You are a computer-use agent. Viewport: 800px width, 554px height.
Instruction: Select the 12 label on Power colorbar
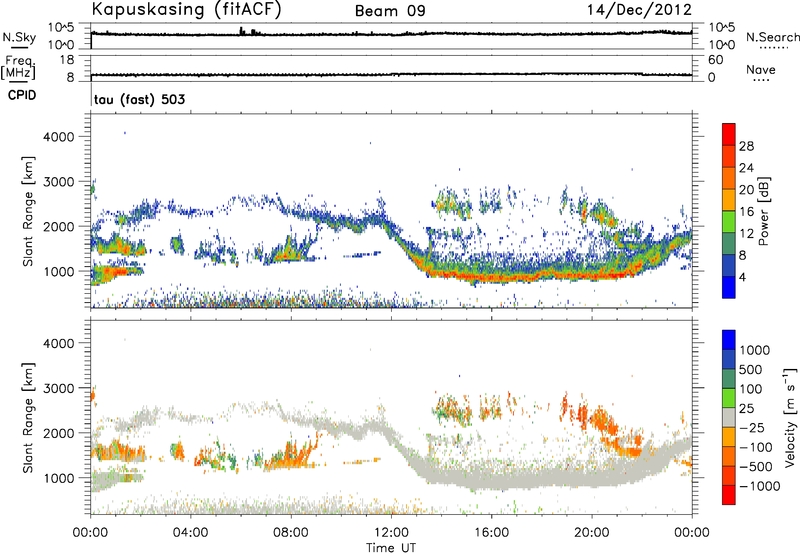tap(746, 234)
